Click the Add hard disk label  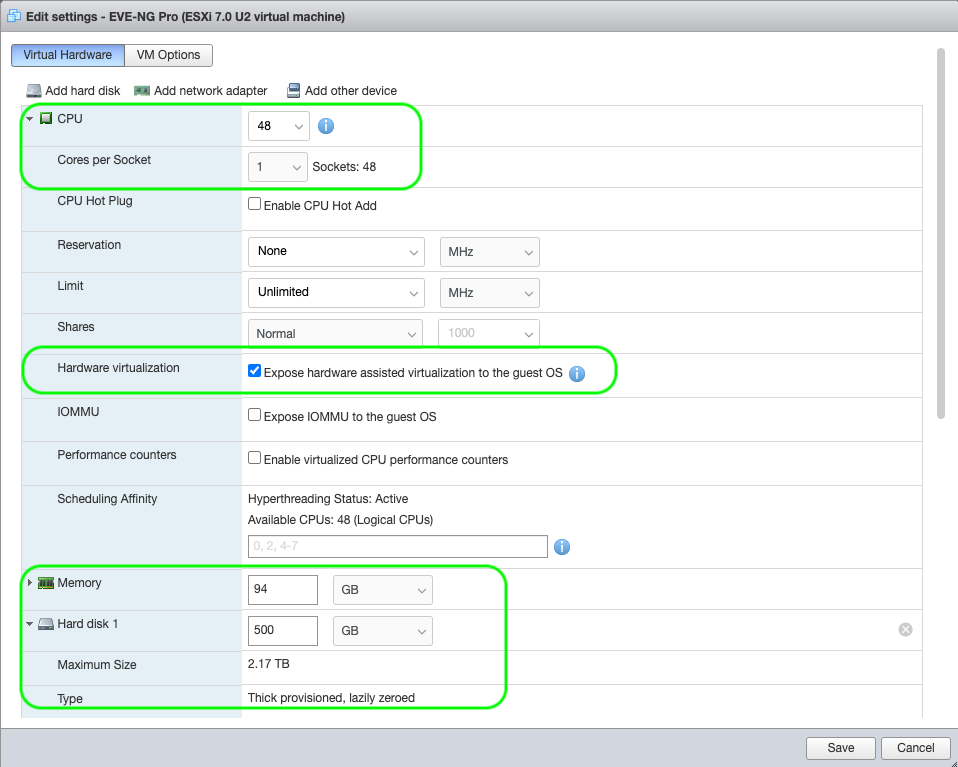(x=82, y=91)
